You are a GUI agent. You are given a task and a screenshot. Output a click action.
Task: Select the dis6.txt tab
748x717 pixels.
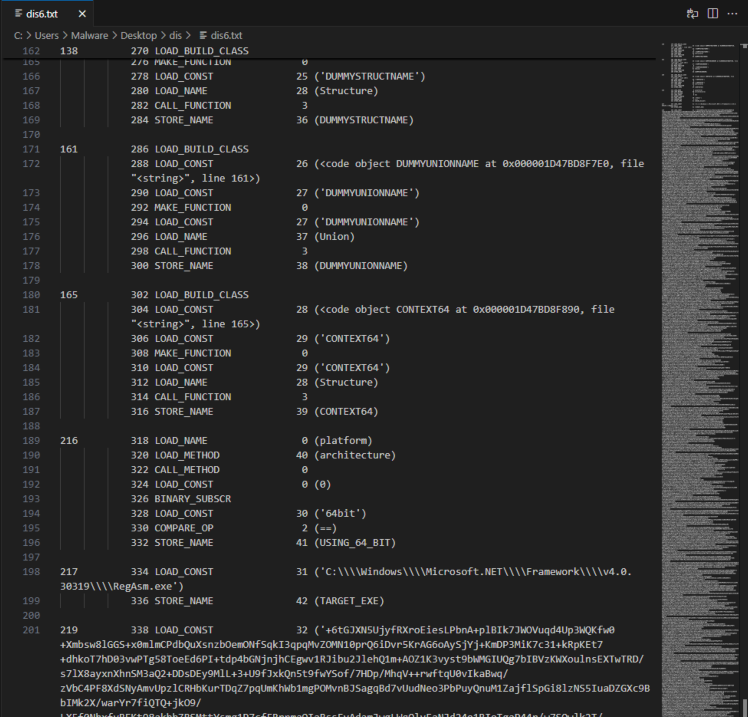46,13
